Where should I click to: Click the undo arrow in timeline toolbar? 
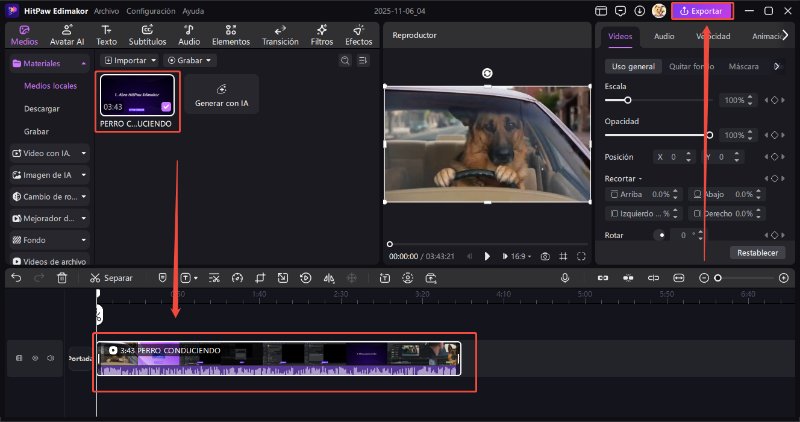tap(16, 277)
